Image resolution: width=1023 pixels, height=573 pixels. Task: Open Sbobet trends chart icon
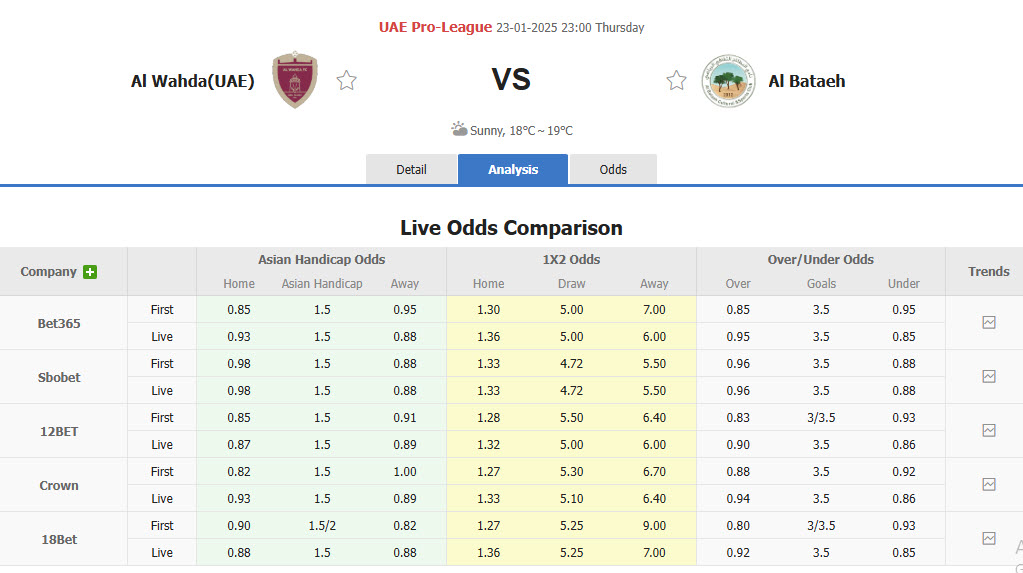click(x=989, y=377)
